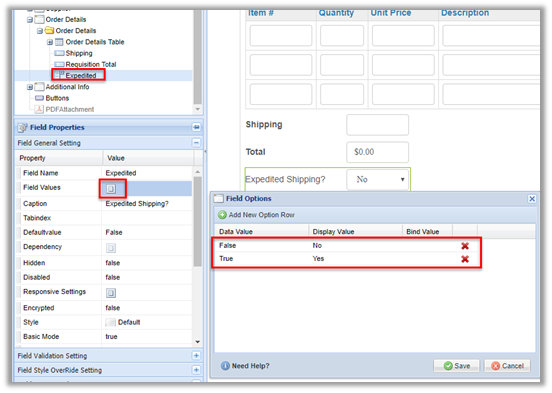
Task: Click the Need Help info icon
Action: 225,366
